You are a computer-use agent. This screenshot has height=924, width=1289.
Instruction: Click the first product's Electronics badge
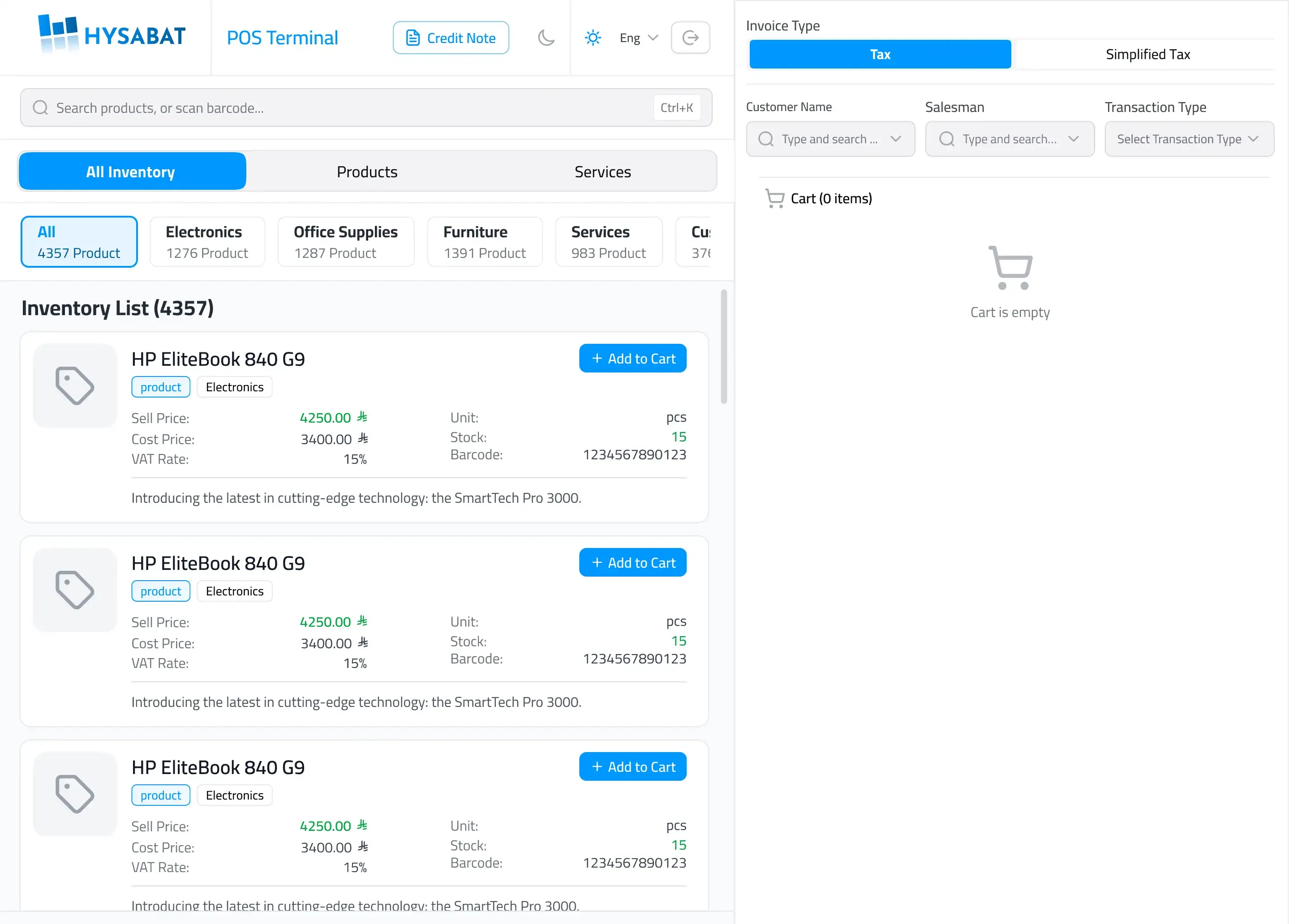pos(235,387)
